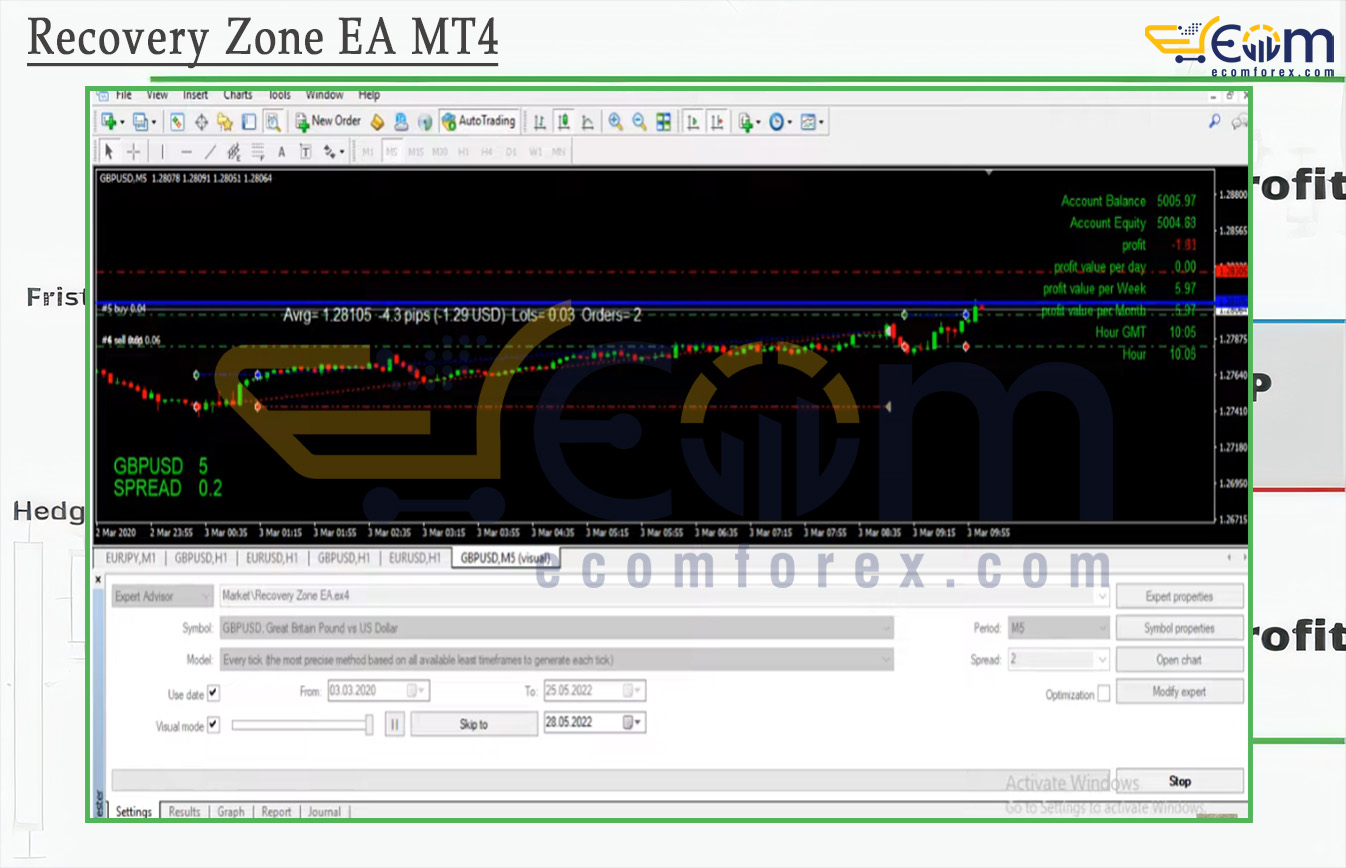The image size is (1346, 868).
Task: Enable the Optimization checkbox
Action: coord(1103,694)
